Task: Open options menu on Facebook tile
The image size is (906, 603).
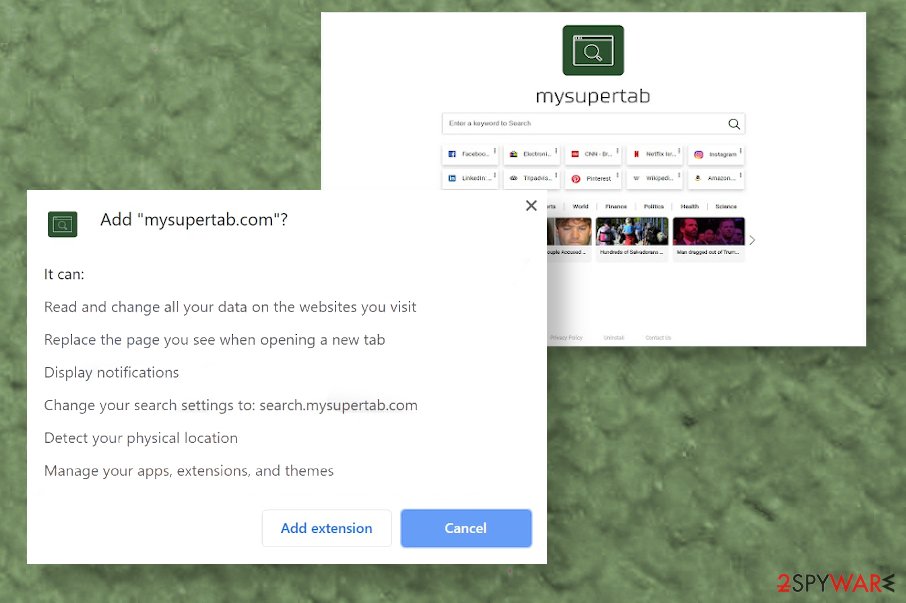Action: point(495,151)
